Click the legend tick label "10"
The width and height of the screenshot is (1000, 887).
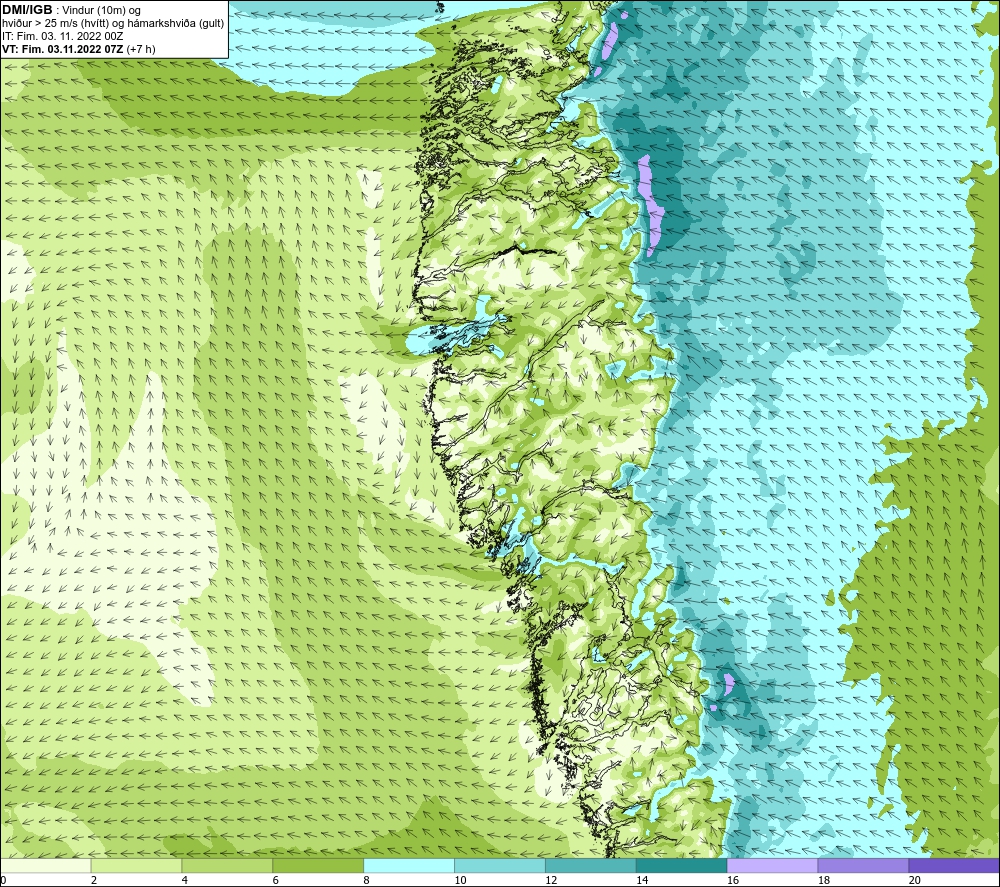460,880
